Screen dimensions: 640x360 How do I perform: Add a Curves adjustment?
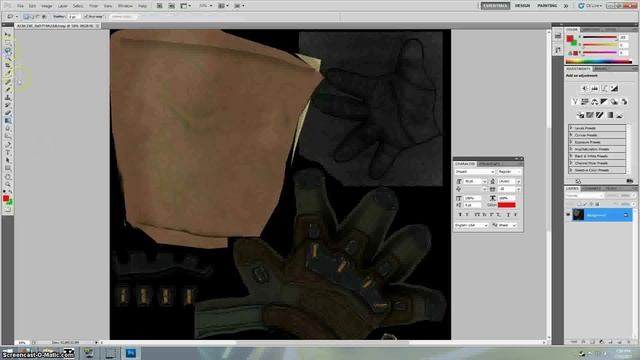pos(604,88)
